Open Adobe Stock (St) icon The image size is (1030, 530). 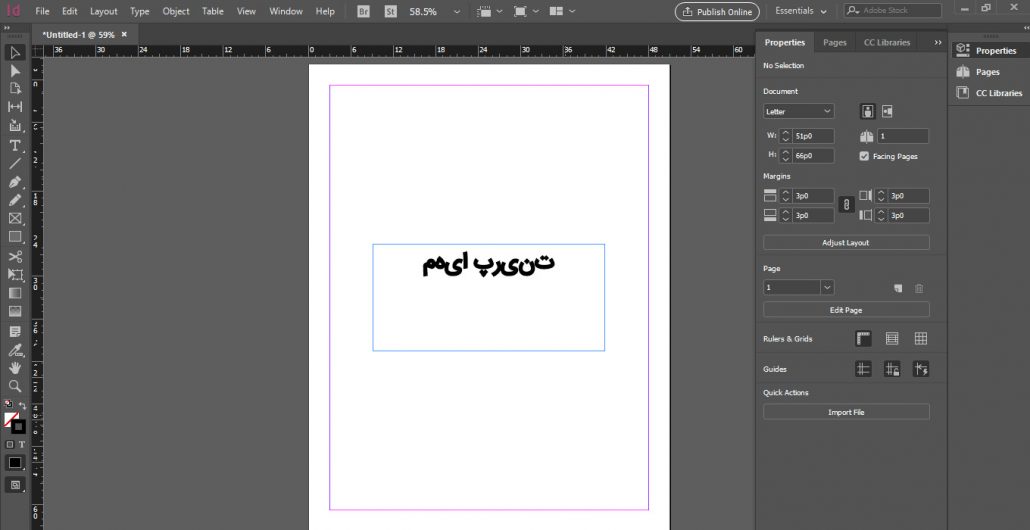click(391, 11)
